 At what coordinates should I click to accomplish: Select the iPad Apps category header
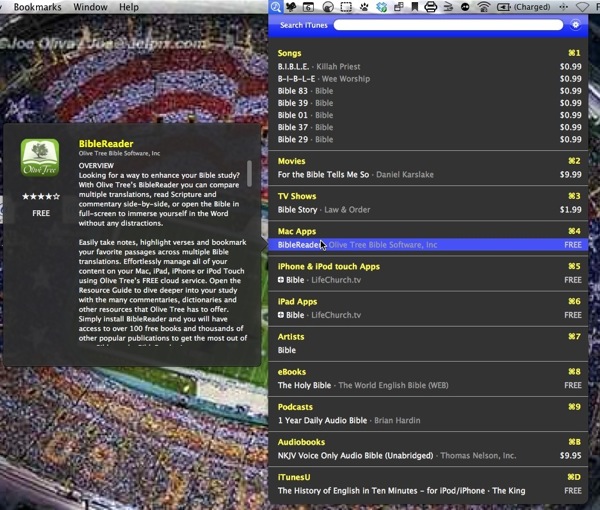coord(297,302)
